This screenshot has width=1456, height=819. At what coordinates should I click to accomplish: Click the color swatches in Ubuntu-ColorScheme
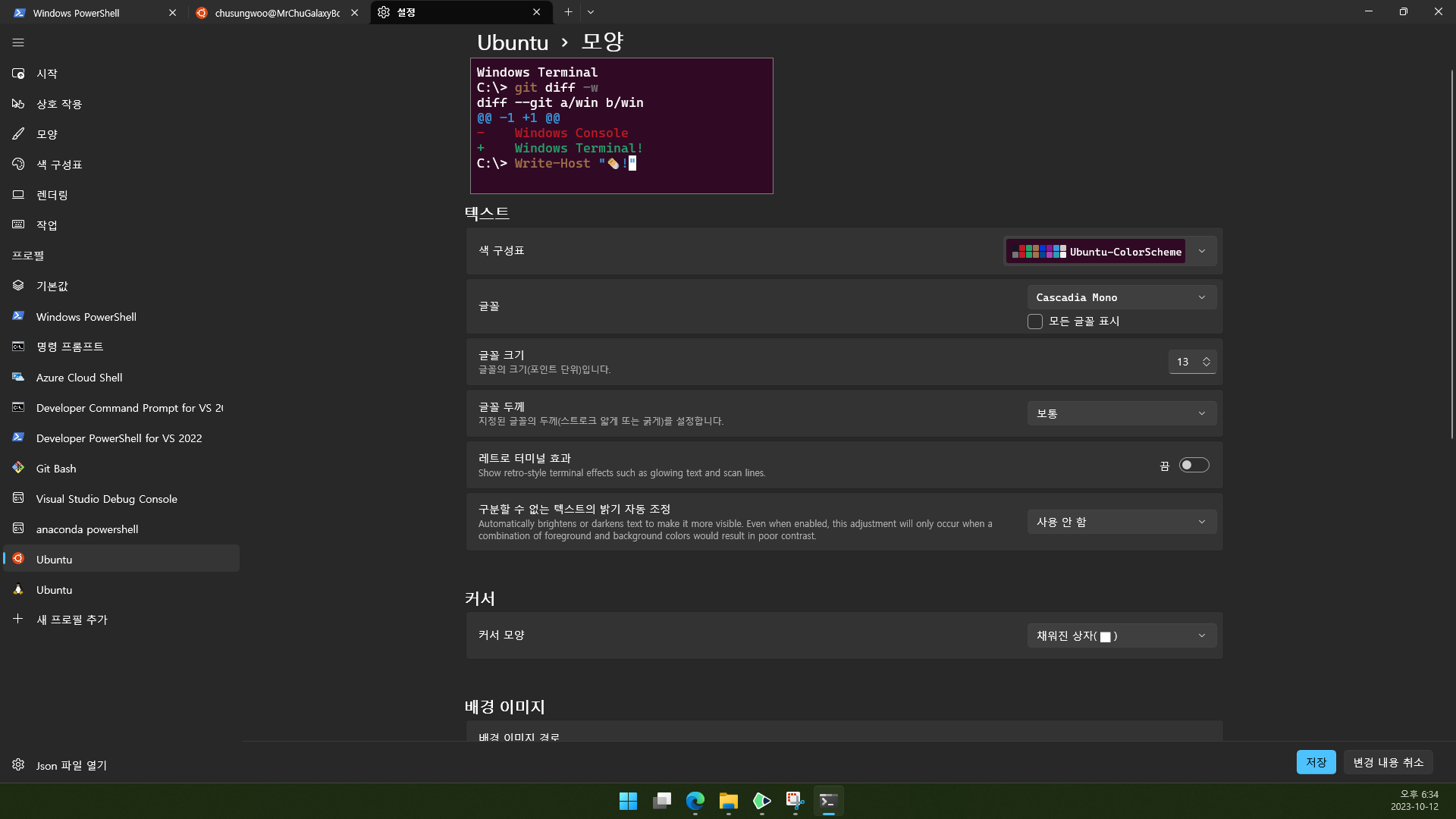[x=1039, y=252]
